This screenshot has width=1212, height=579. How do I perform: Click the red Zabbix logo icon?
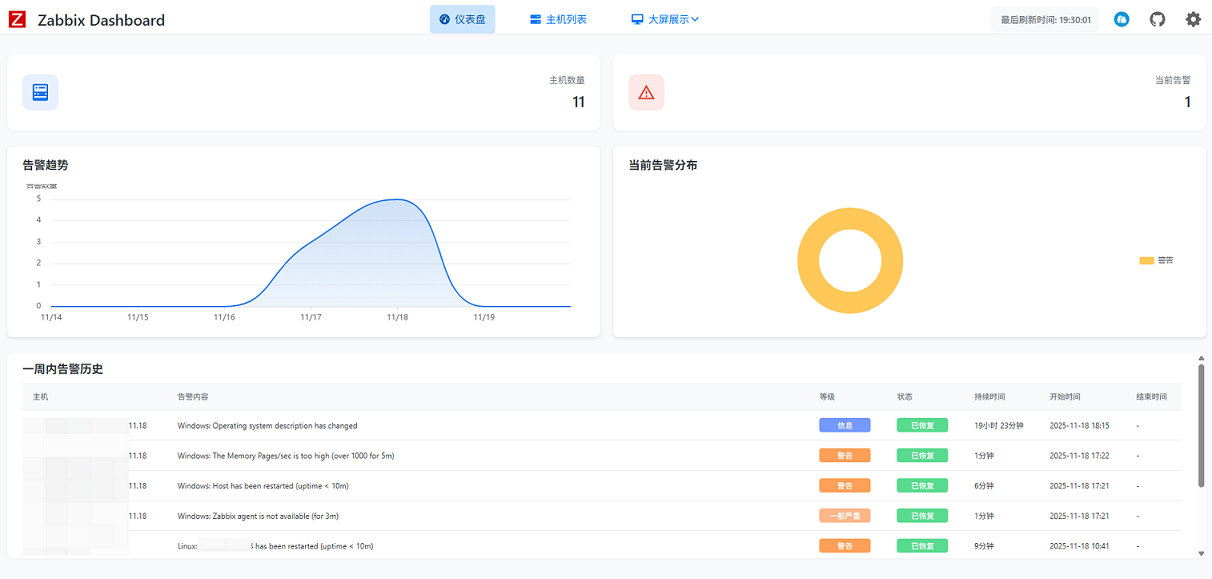click(17, 19)
